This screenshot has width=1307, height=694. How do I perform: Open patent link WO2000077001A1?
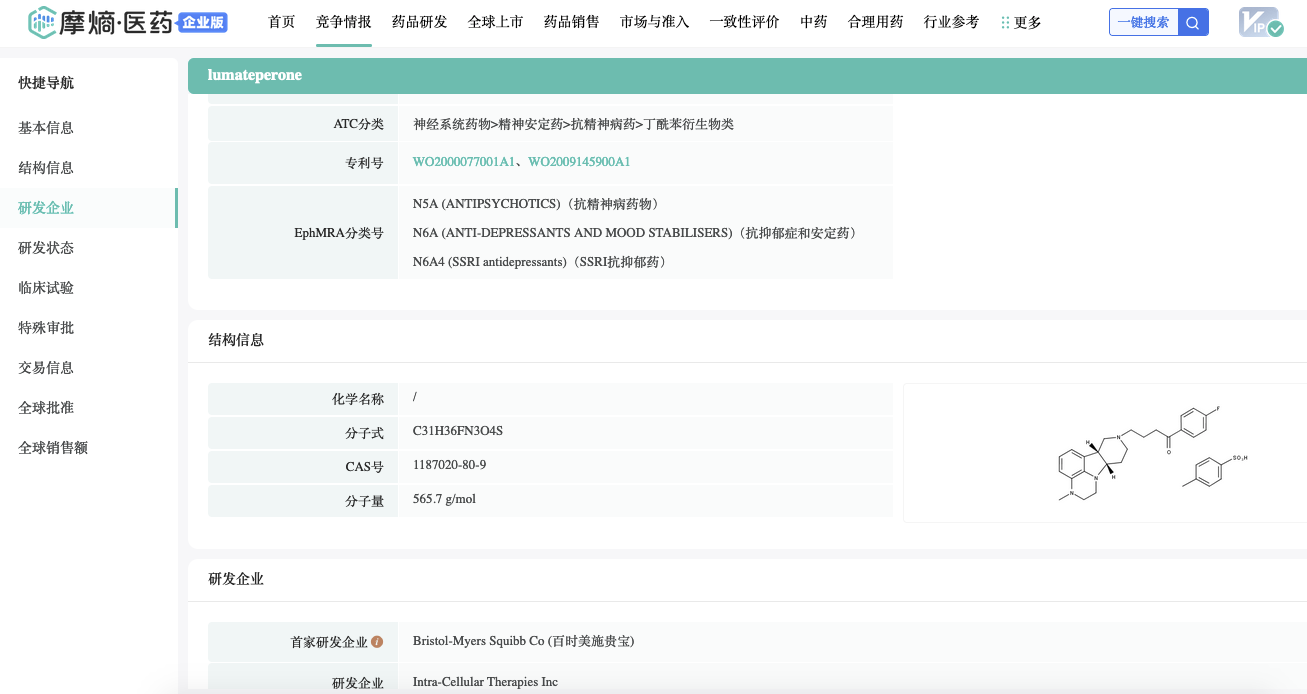464,162
